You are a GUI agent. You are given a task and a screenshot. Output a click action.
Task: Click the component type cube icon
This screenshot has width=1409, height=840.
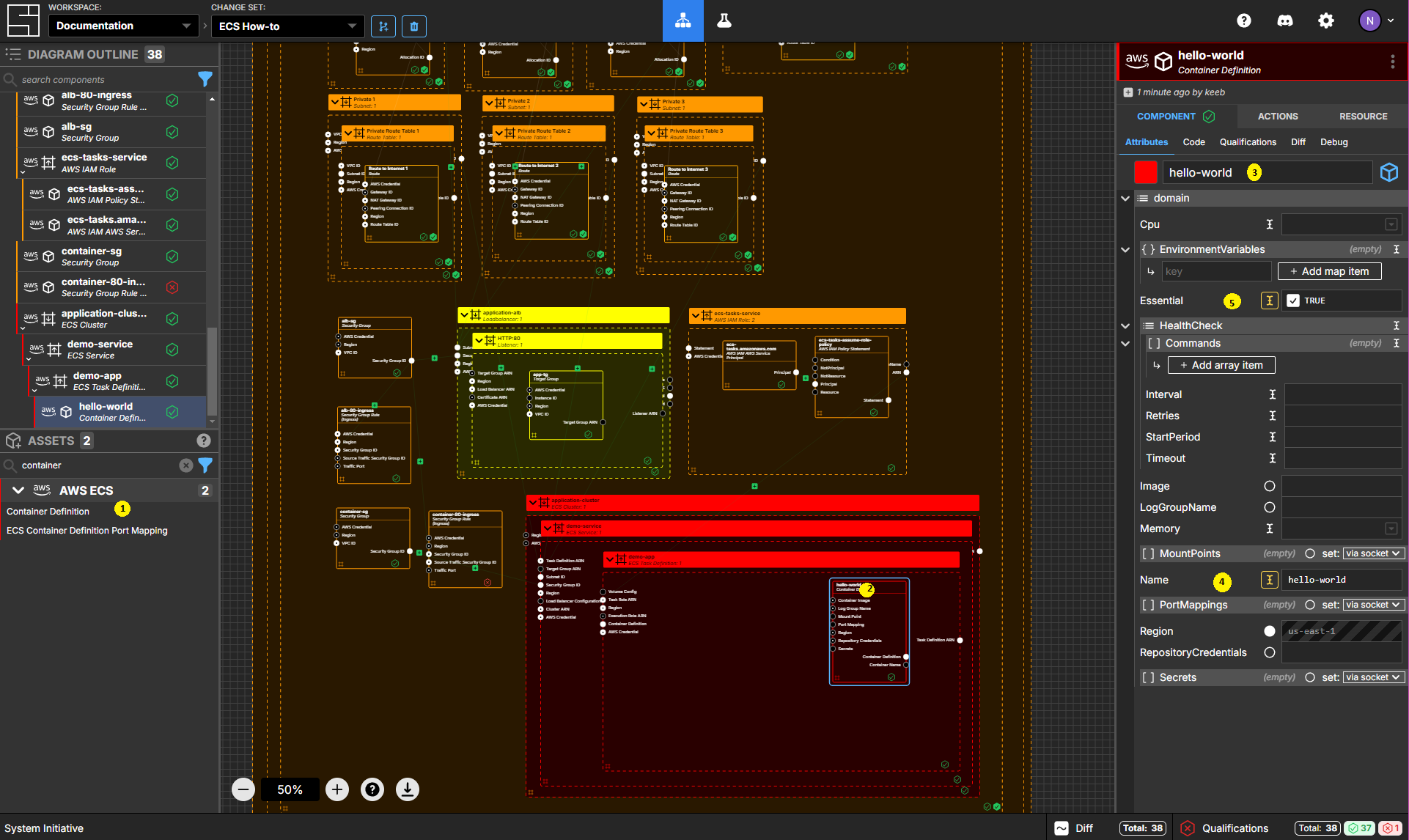pos(1389,172)
